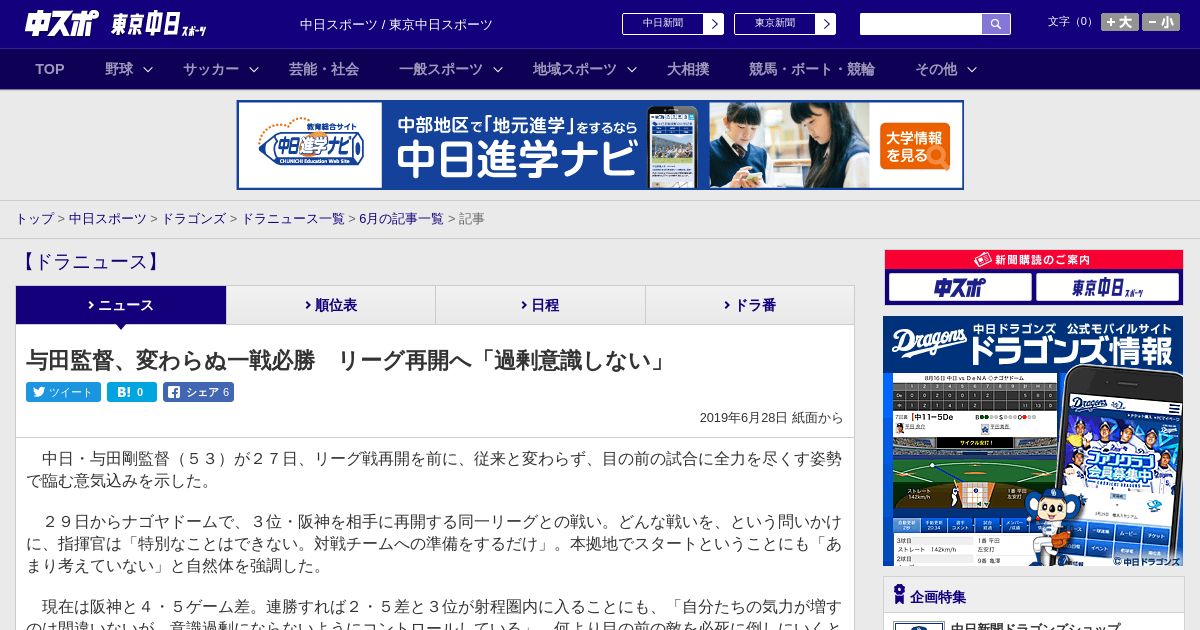Open 芸能・社会 section
The width and height of the screenshot is (1200, 630).
pyautogui.click(x=324, y=69)
